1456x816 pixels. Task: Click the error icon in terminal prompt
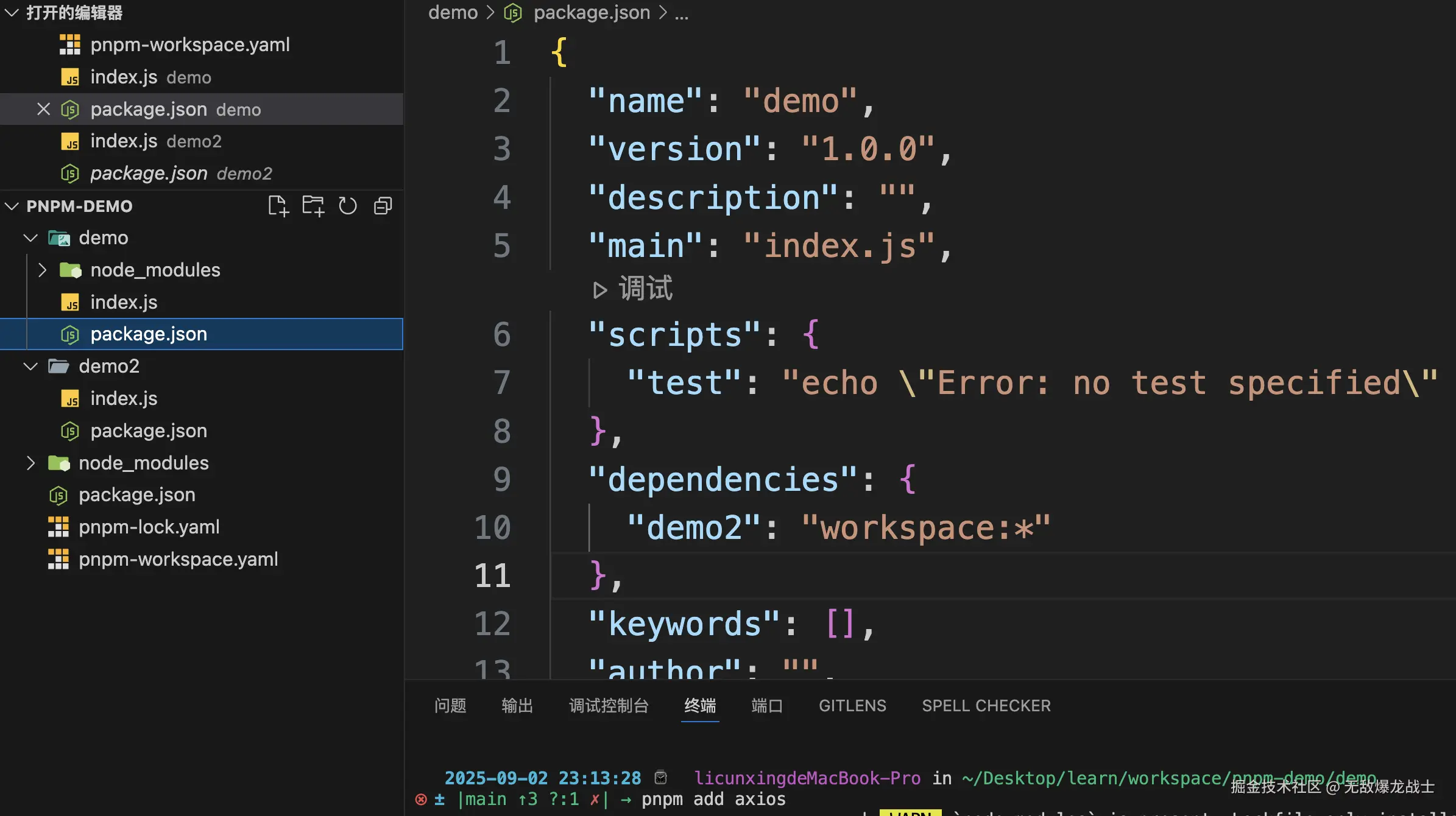coord(421,799)
